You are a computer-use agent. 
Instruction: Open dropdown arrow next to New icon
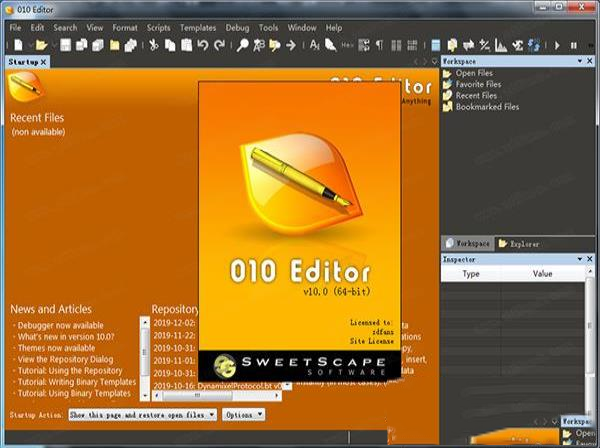coord(29,46)
